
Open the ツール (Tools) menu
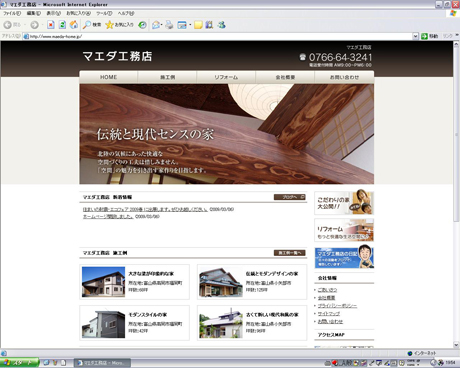104,13
